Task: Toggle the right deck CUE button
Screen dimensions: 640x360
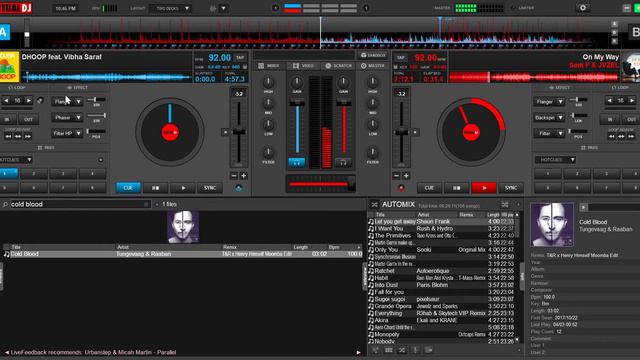Action: click(x=429, y=188)
